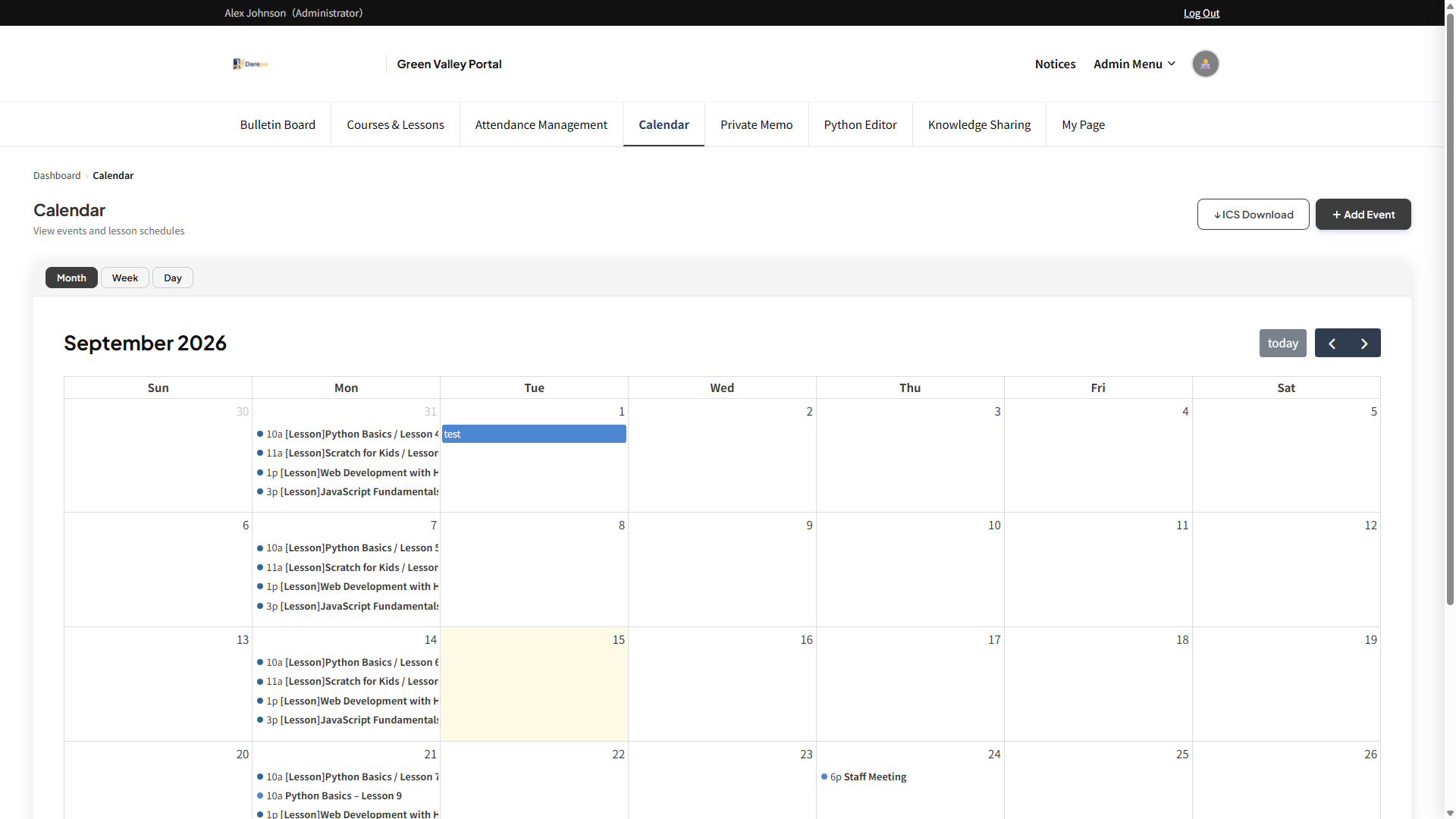
Task: Open the Notices link
Action: pyautogui.click(x=1055, y=64)
